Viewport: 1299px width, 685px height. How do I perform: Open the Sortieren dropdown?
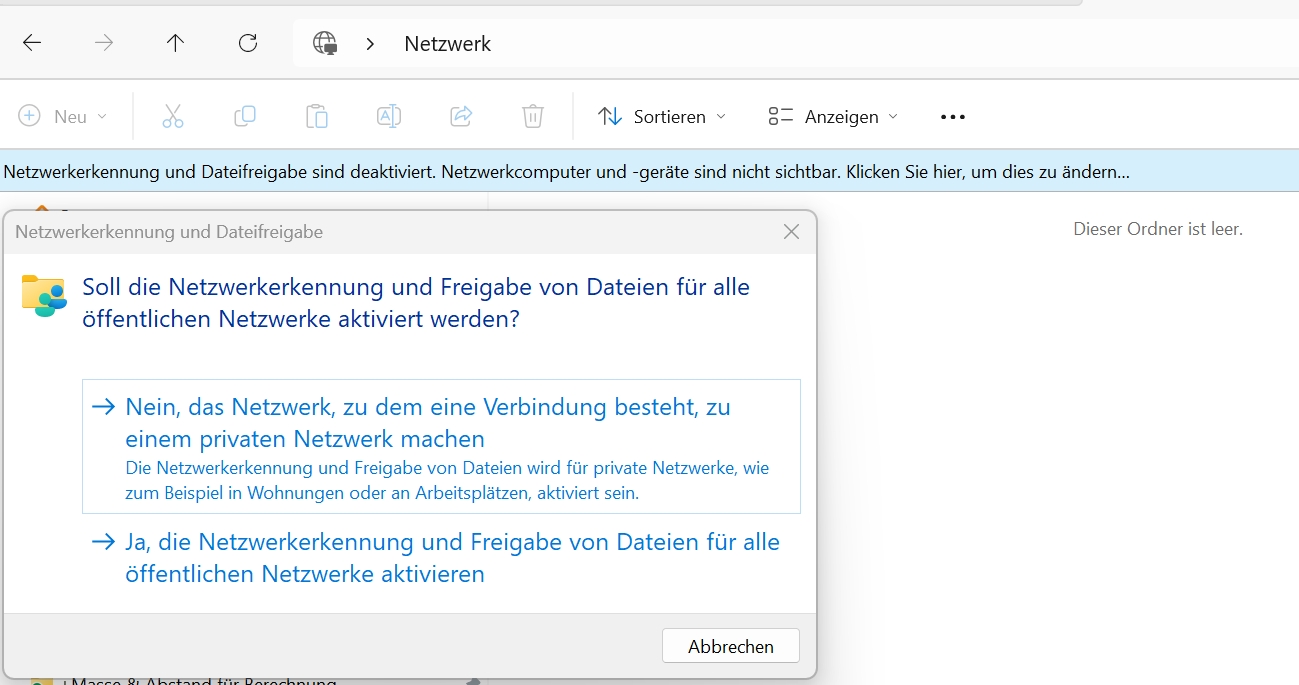coord(662,116)
